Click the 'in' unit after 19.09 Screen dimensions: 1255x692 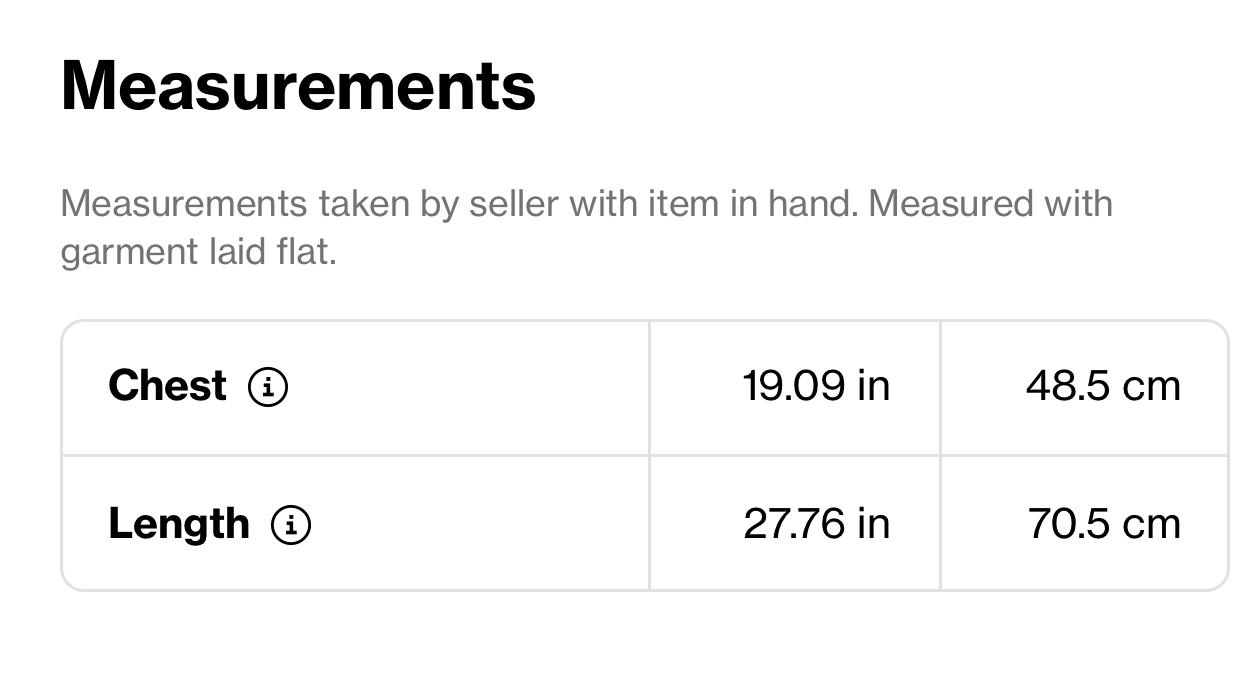pyautogui.click(x=873, y=386)
